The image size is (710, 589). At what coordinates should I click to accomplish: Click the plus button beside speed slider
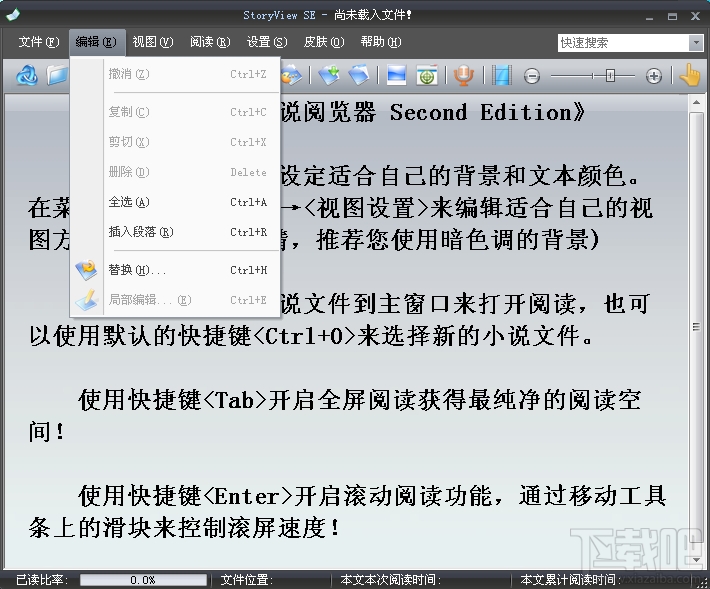coord(654,76)
